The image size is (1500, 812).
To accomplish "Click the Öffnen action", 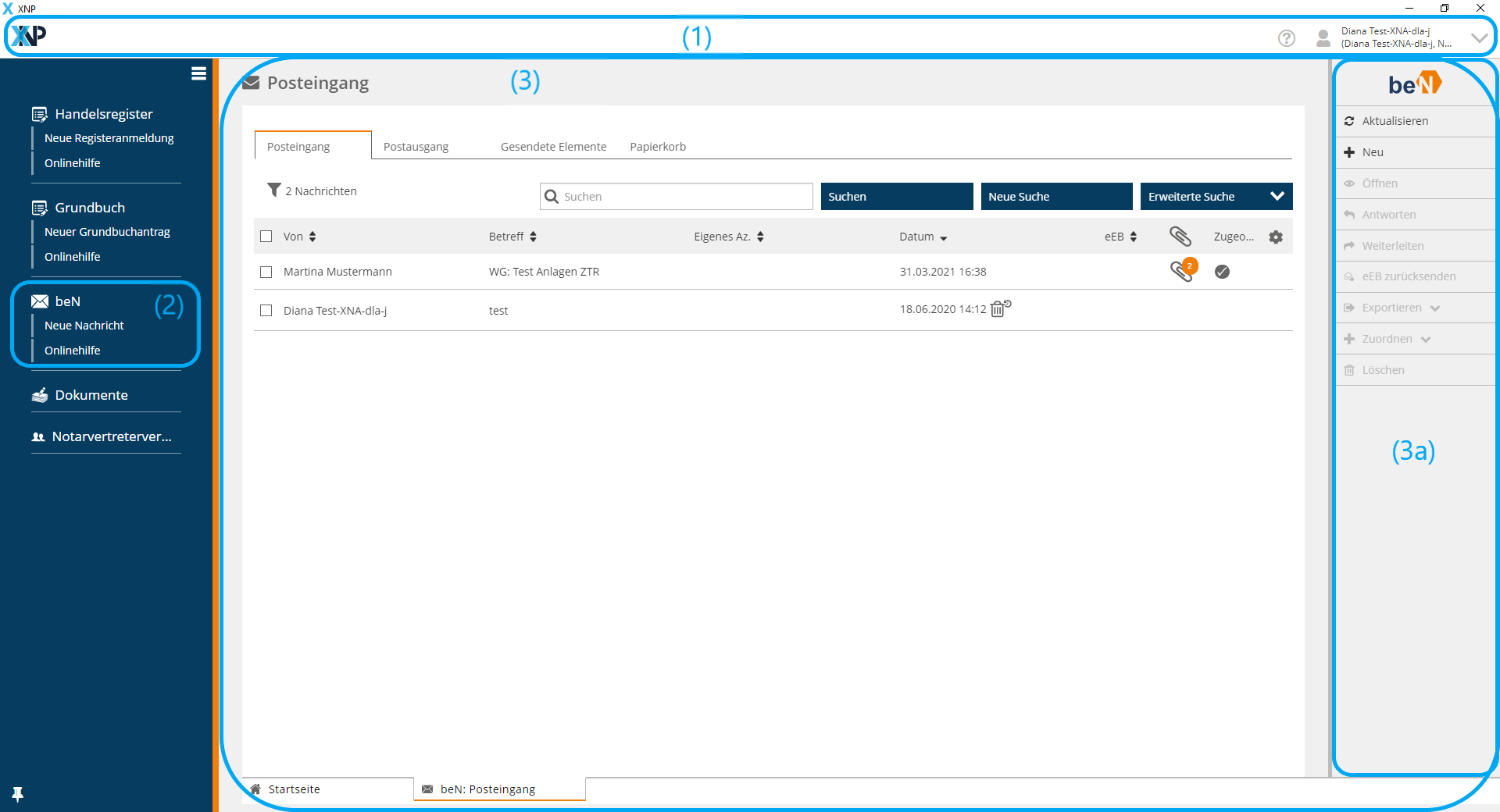I will (x=1415, y=183).
